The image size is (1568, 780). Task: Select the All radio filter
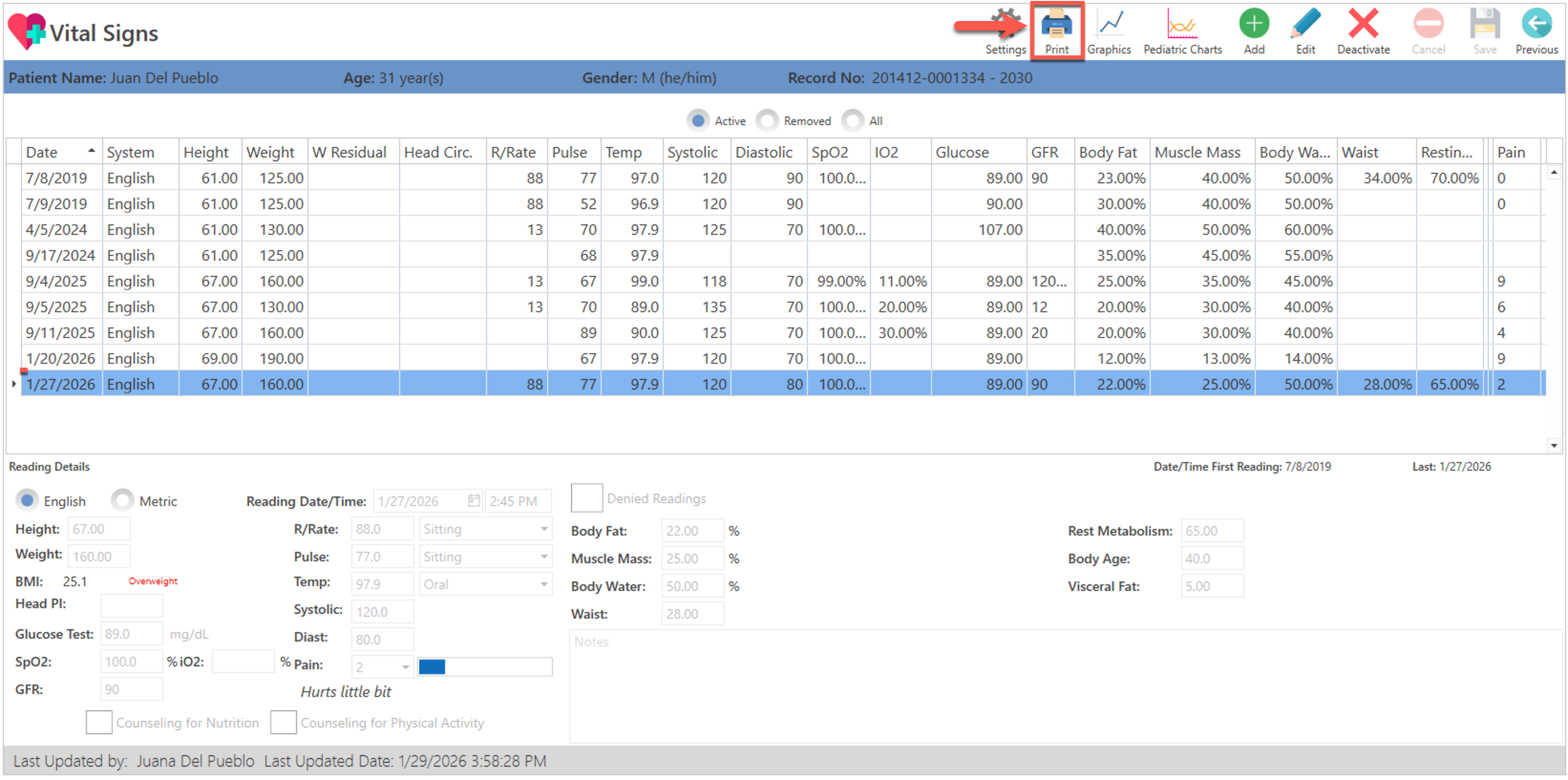[x=852, y=120]
